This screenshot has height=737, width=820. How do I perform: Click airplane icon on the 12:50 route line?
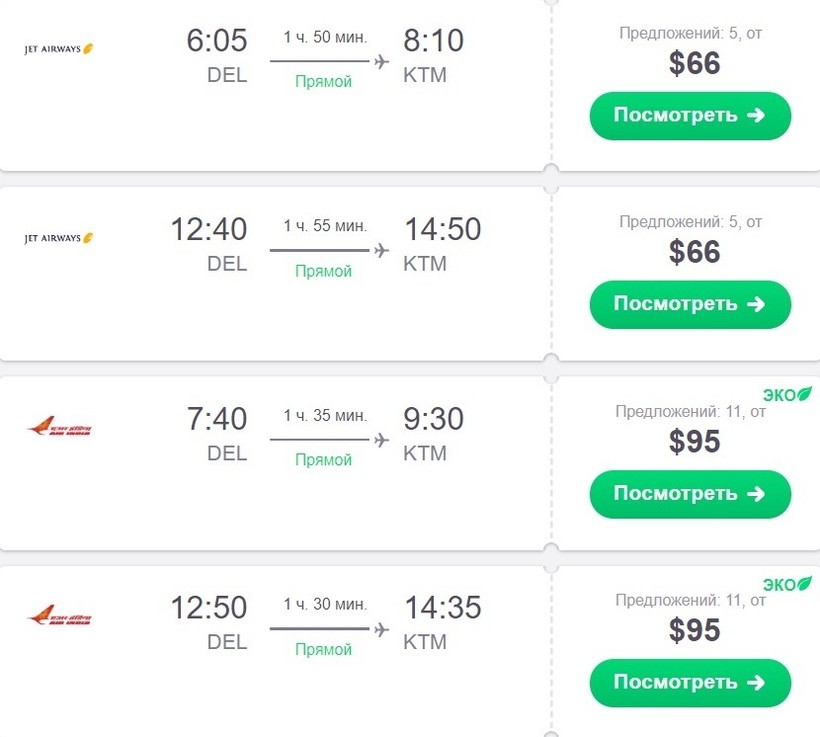[x=381, y=629]
